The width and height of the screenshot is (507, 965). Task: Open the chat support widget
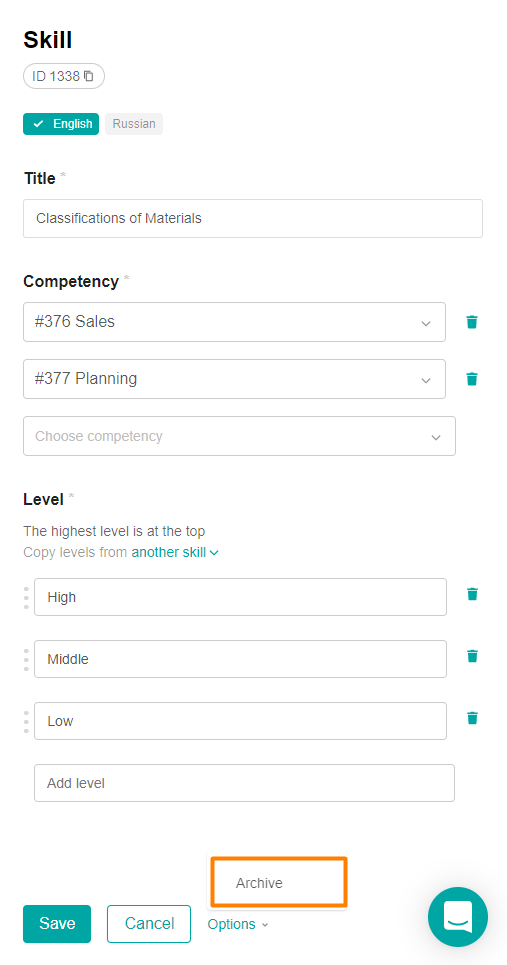[x=458, y=917]
